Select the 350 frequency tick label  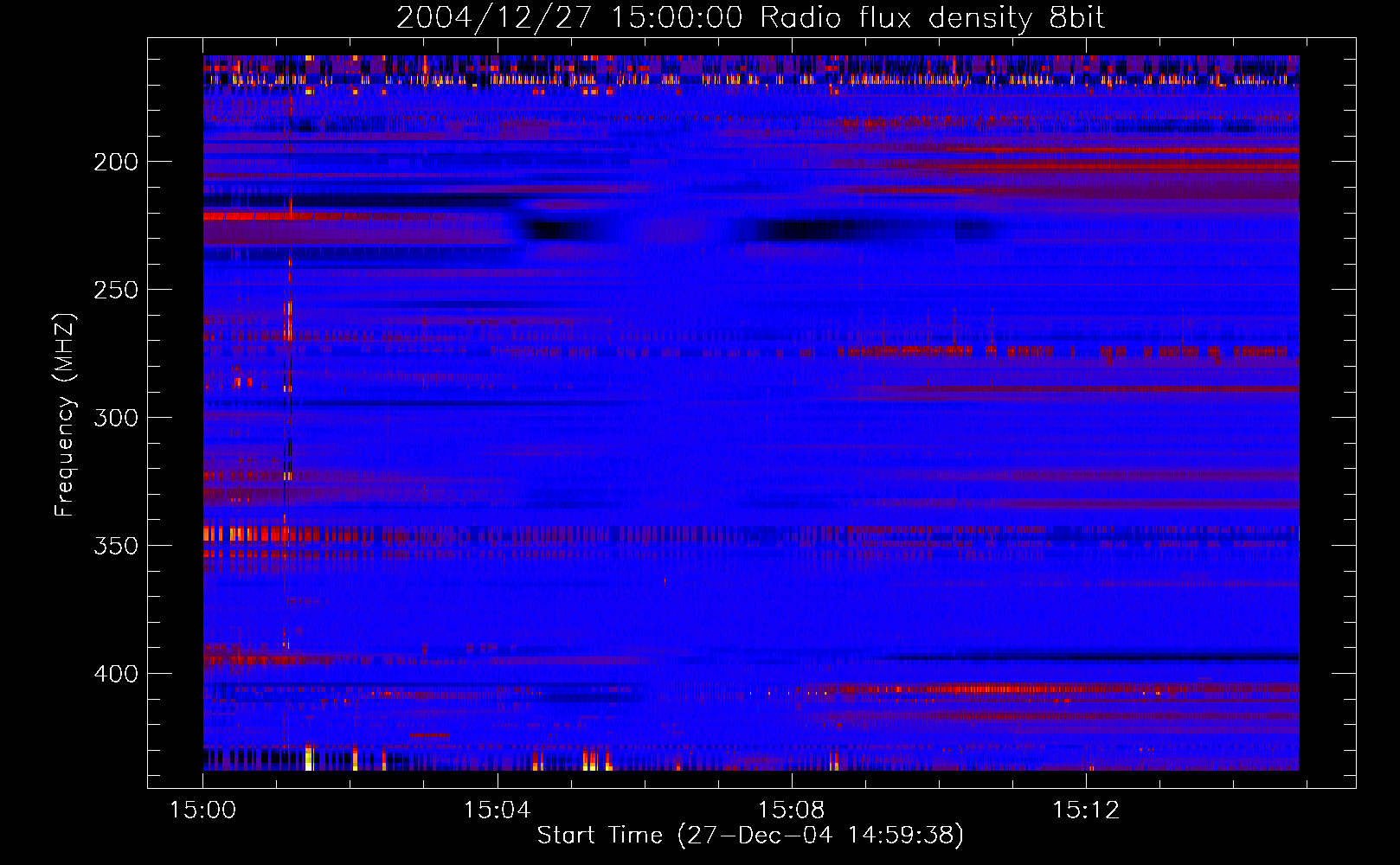coord(116,546)
